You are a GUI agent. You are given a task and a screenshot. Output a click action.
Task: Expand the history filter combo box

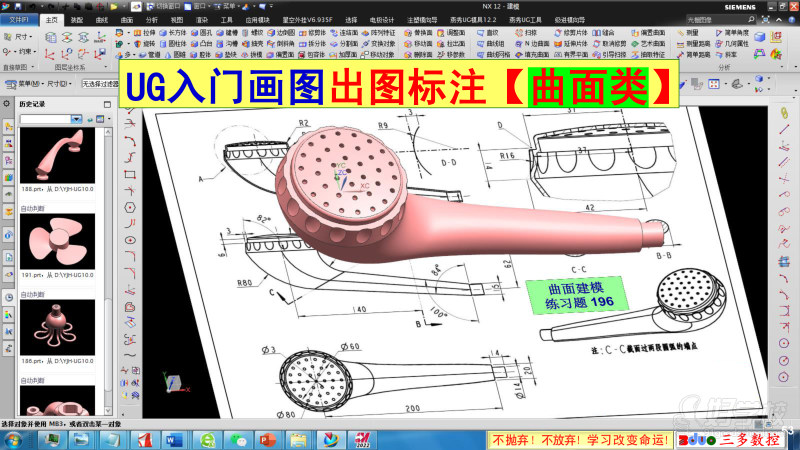pos(50,119)
